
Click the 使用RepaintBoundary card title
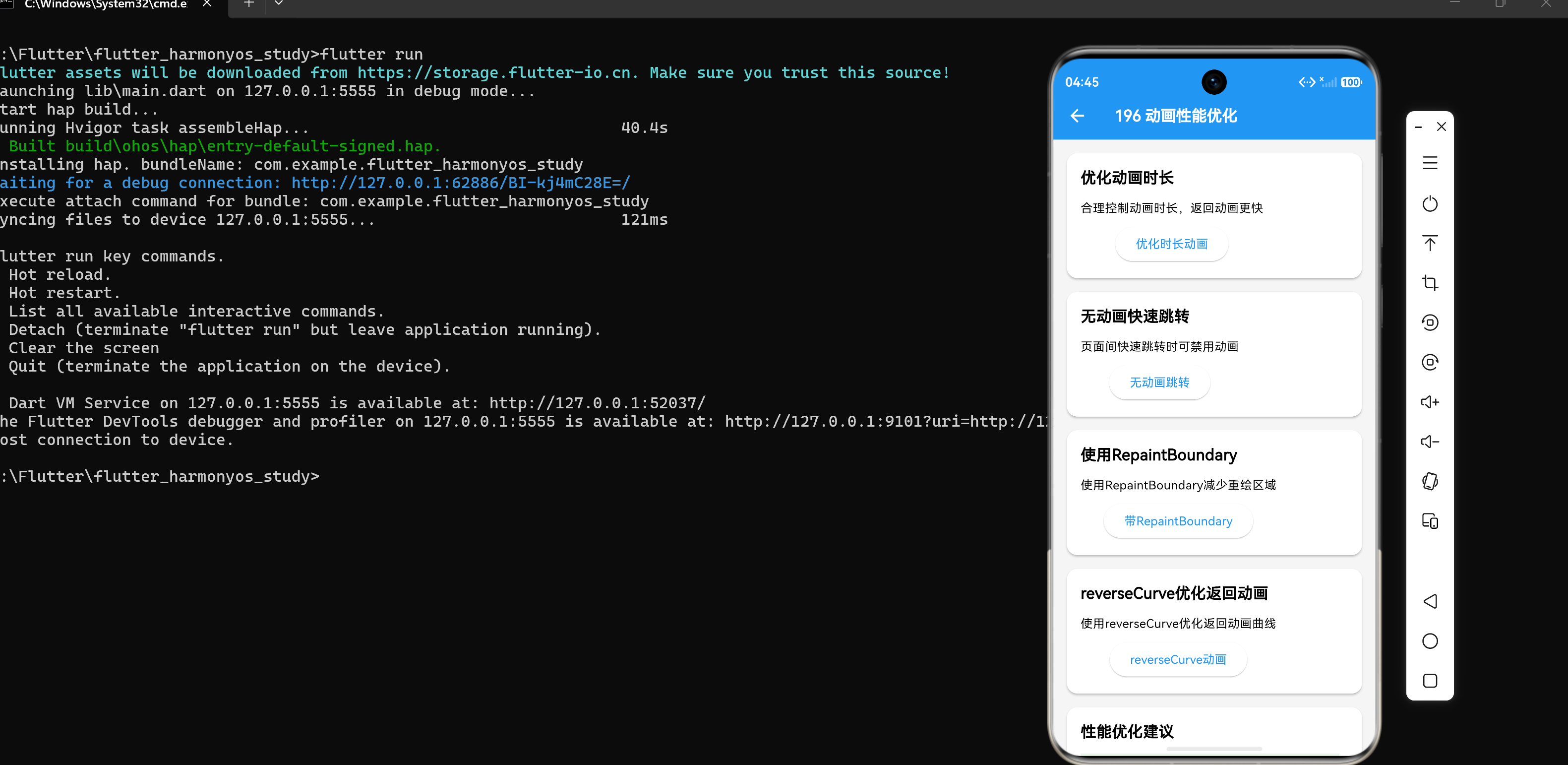(1158, 455)
